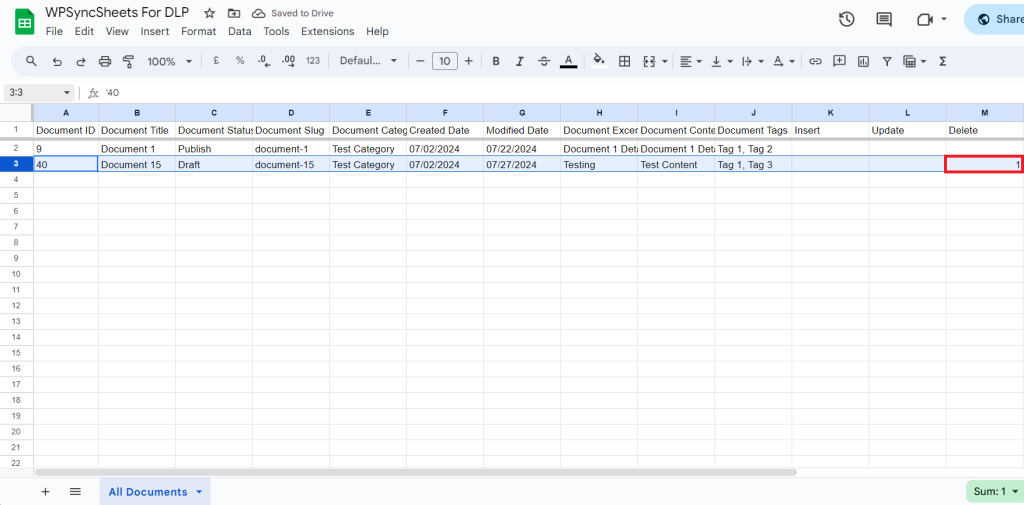This screenshot has width=1024, height=505.
Task: Open the name box dropdown arrow
Action: click(x=67, y=93)
